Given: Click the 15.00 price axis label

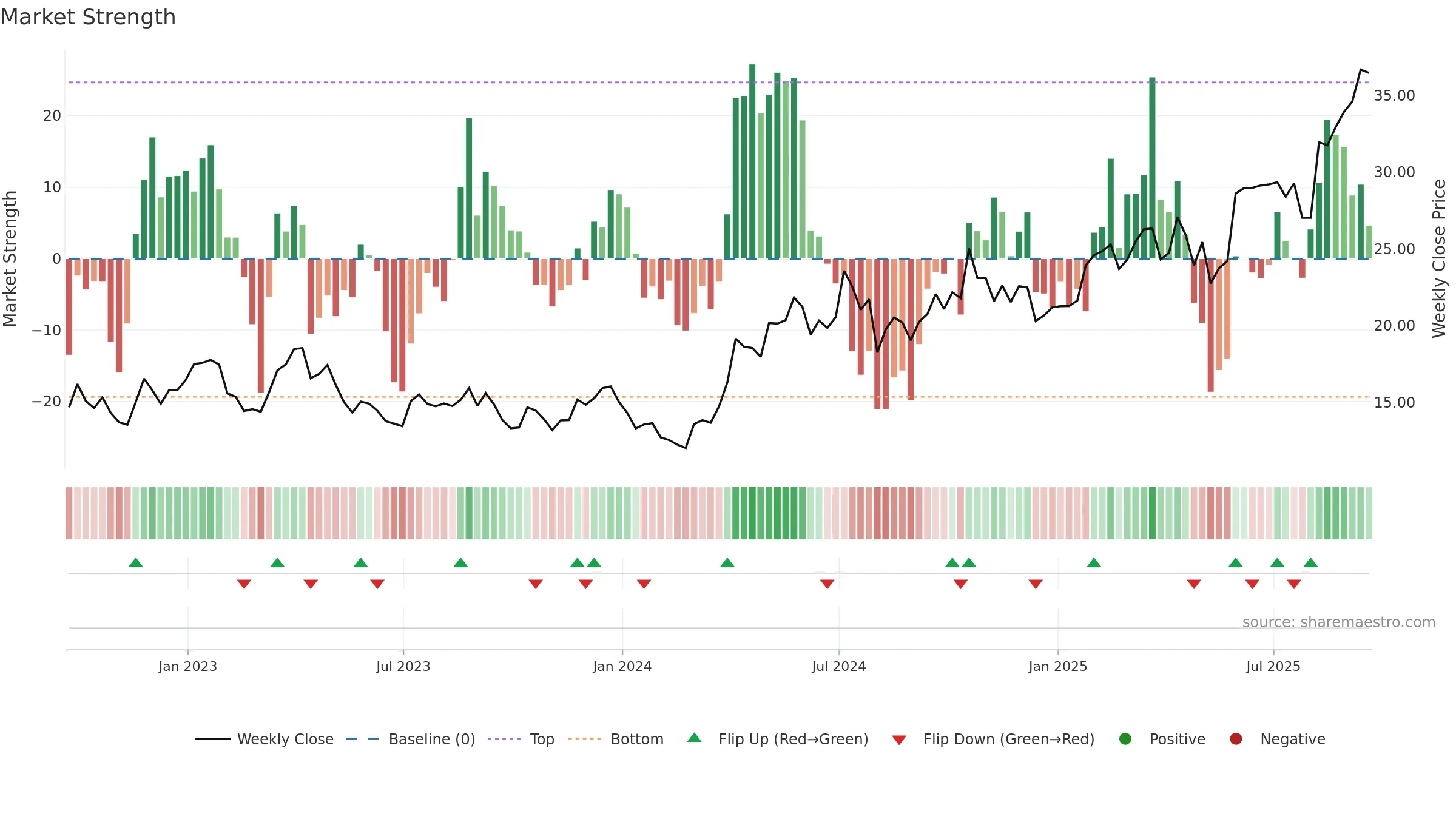Looking at the screenshot, I should pyautogui.click(x=1394, y=403).
